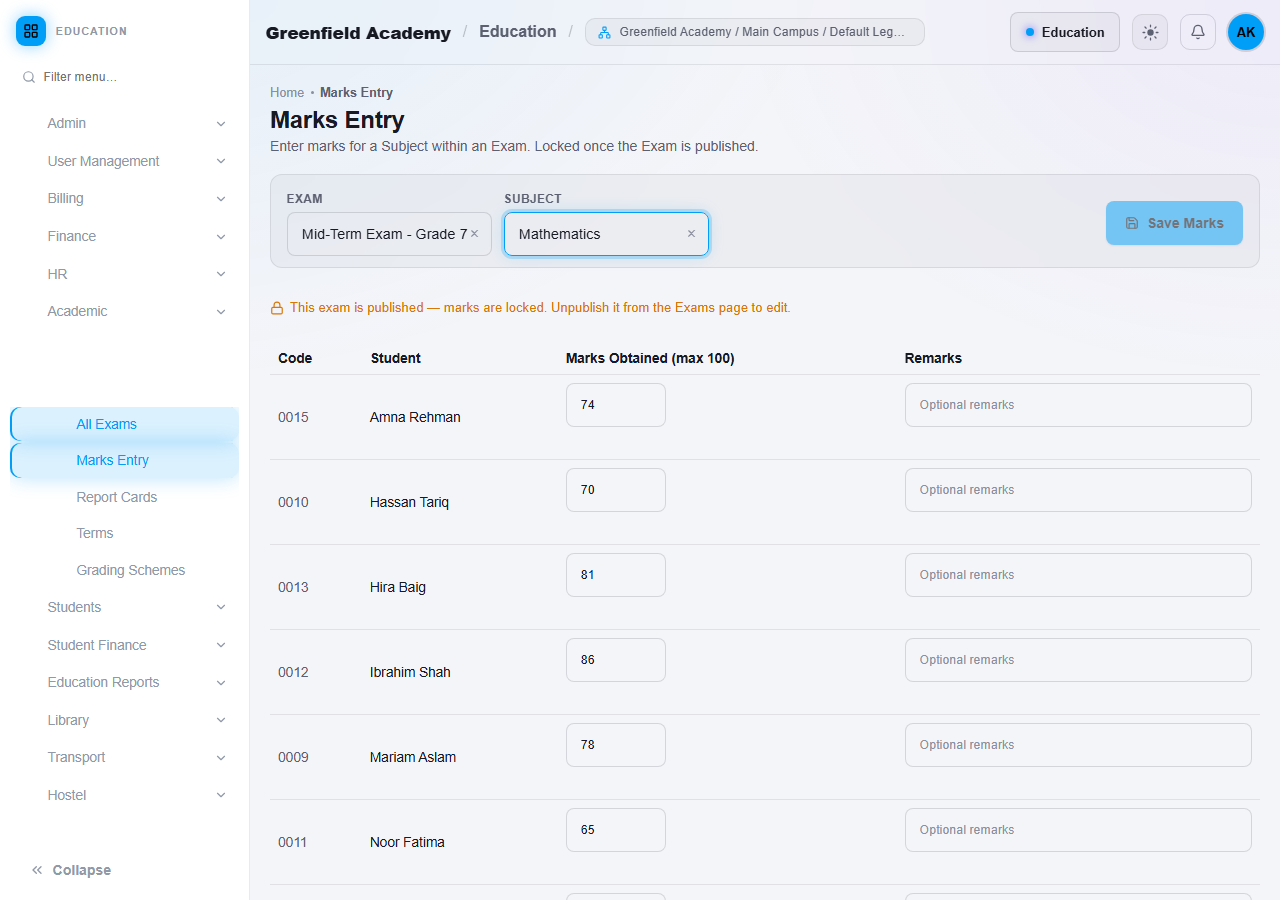Click Hassan Tariq's remarks field

pos(1078,490)
